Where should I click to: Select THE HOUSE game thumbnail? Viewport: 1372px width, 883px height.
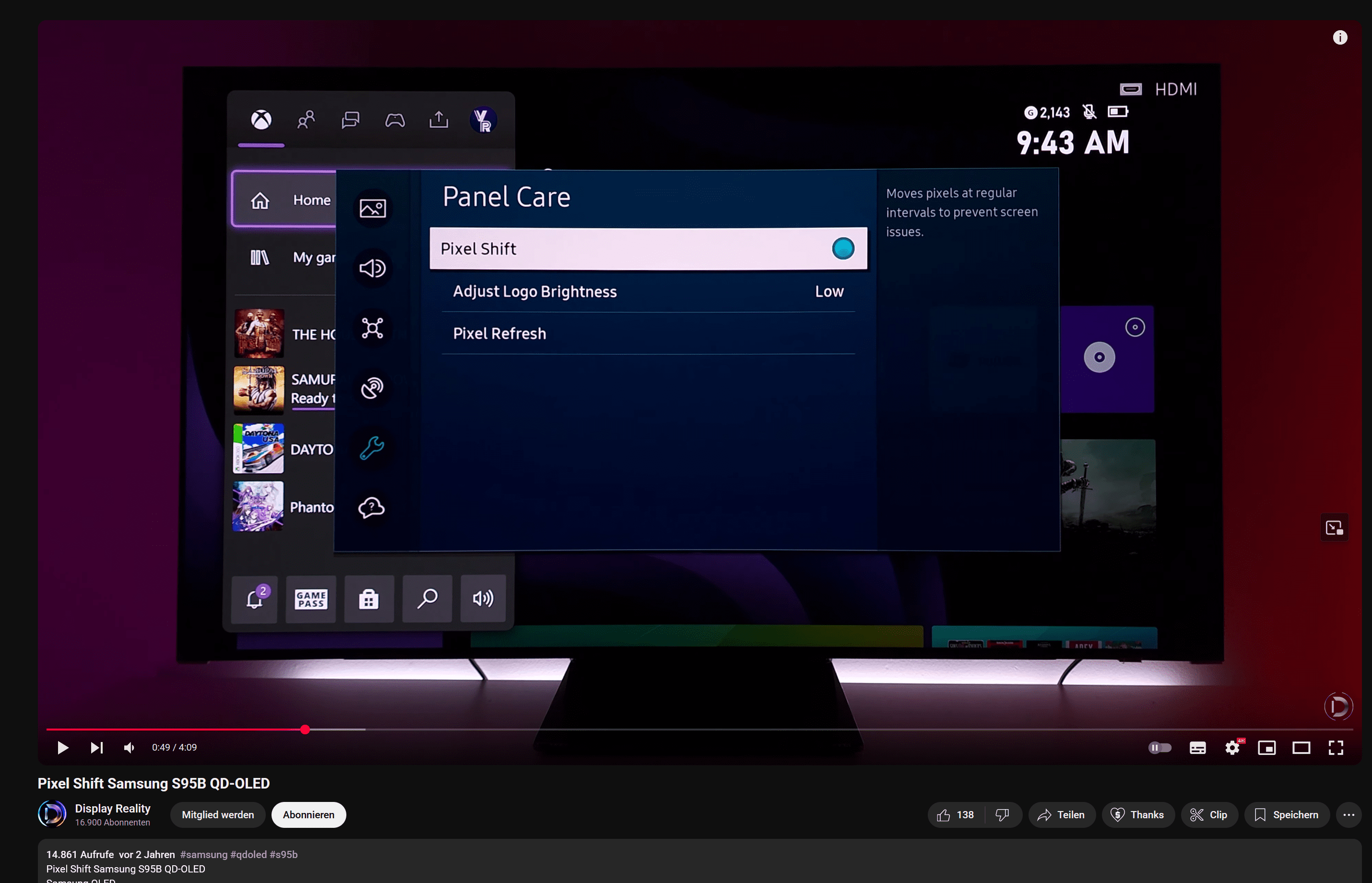(259, 333)
